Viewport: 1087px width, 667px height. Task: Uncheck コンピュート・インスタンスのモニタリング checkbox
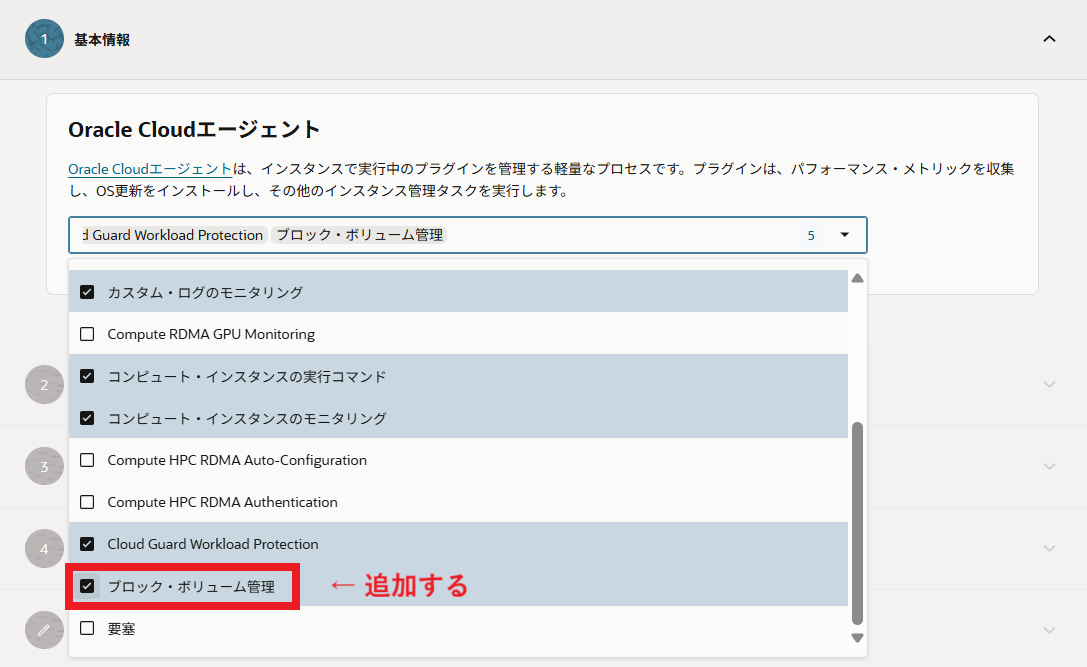(x=87, y=418)
